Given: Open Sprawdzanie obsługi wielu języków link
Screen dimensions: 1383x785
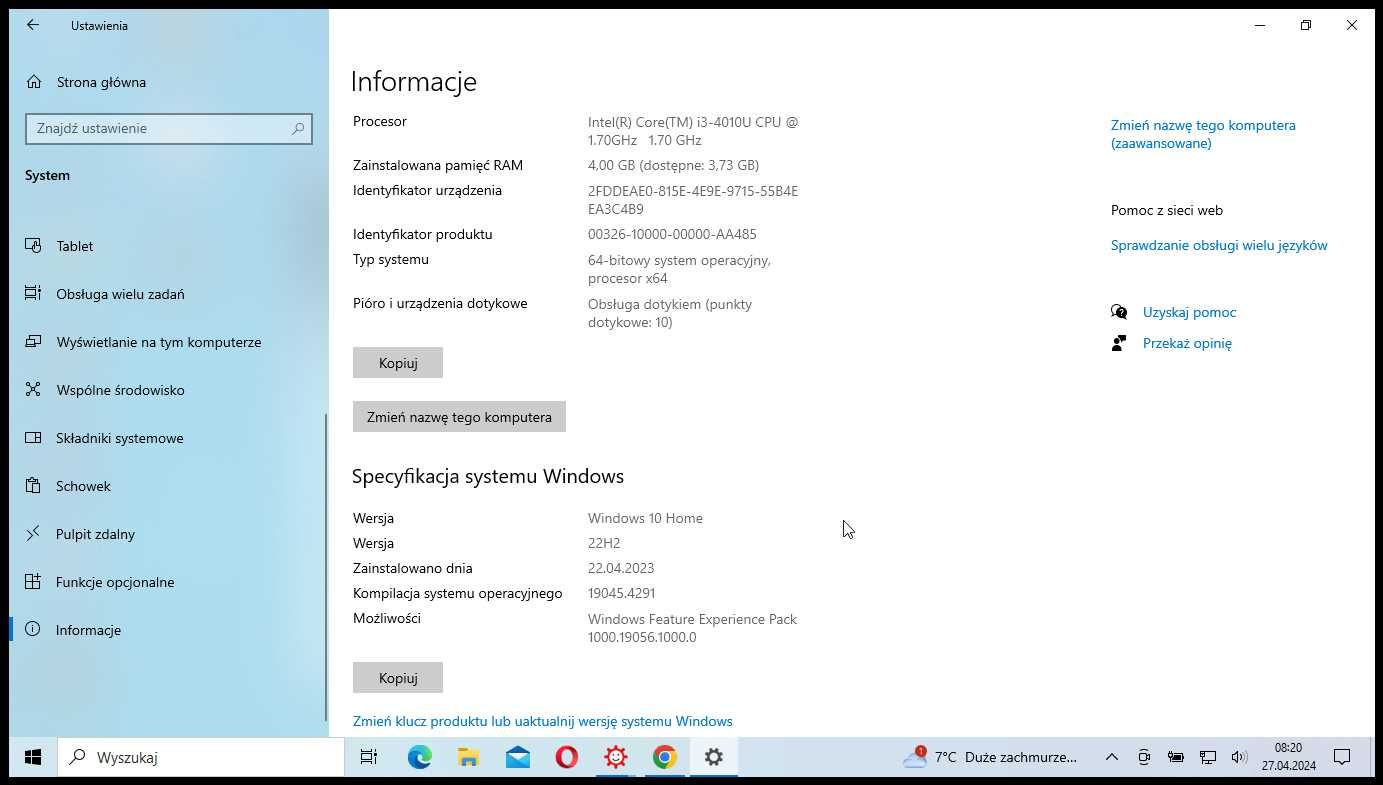Looking at the screenshot, I should click(1219, 245).
